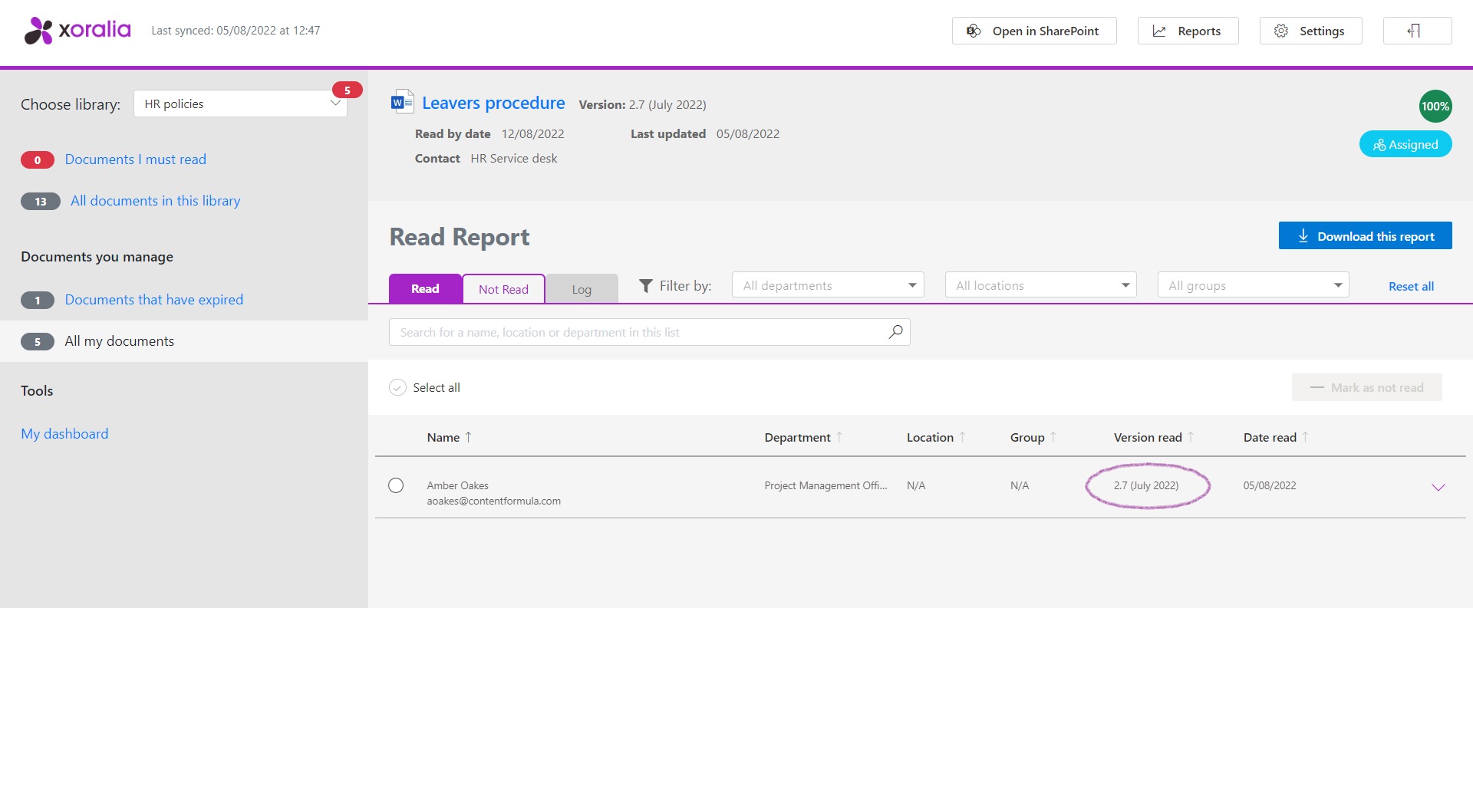Open the Choose library dropdown
The height and width of the screenshot is (812, 1473).
click(240, 104)
